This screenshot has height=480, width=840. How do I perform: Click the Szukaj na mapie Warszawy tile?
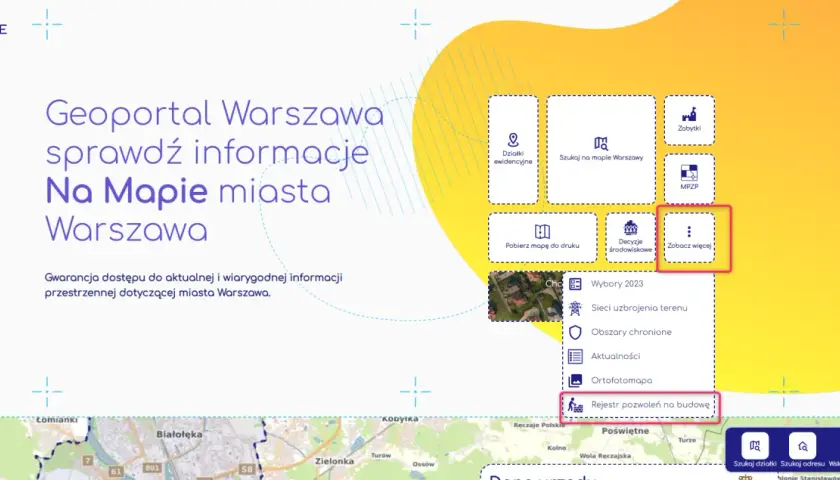pyautogui.click(x=601, y=149)
